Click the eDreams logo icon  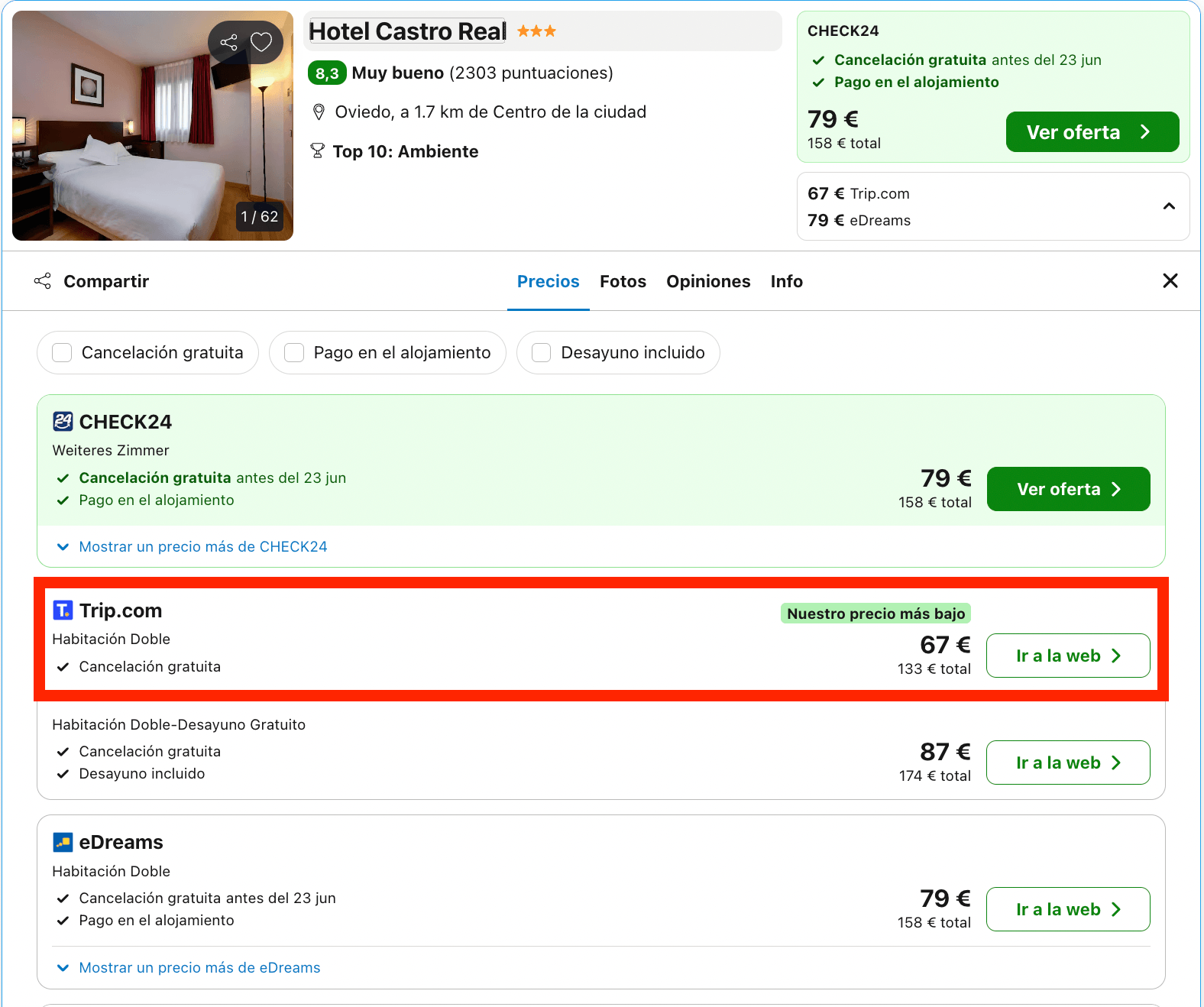pos(63,842)
